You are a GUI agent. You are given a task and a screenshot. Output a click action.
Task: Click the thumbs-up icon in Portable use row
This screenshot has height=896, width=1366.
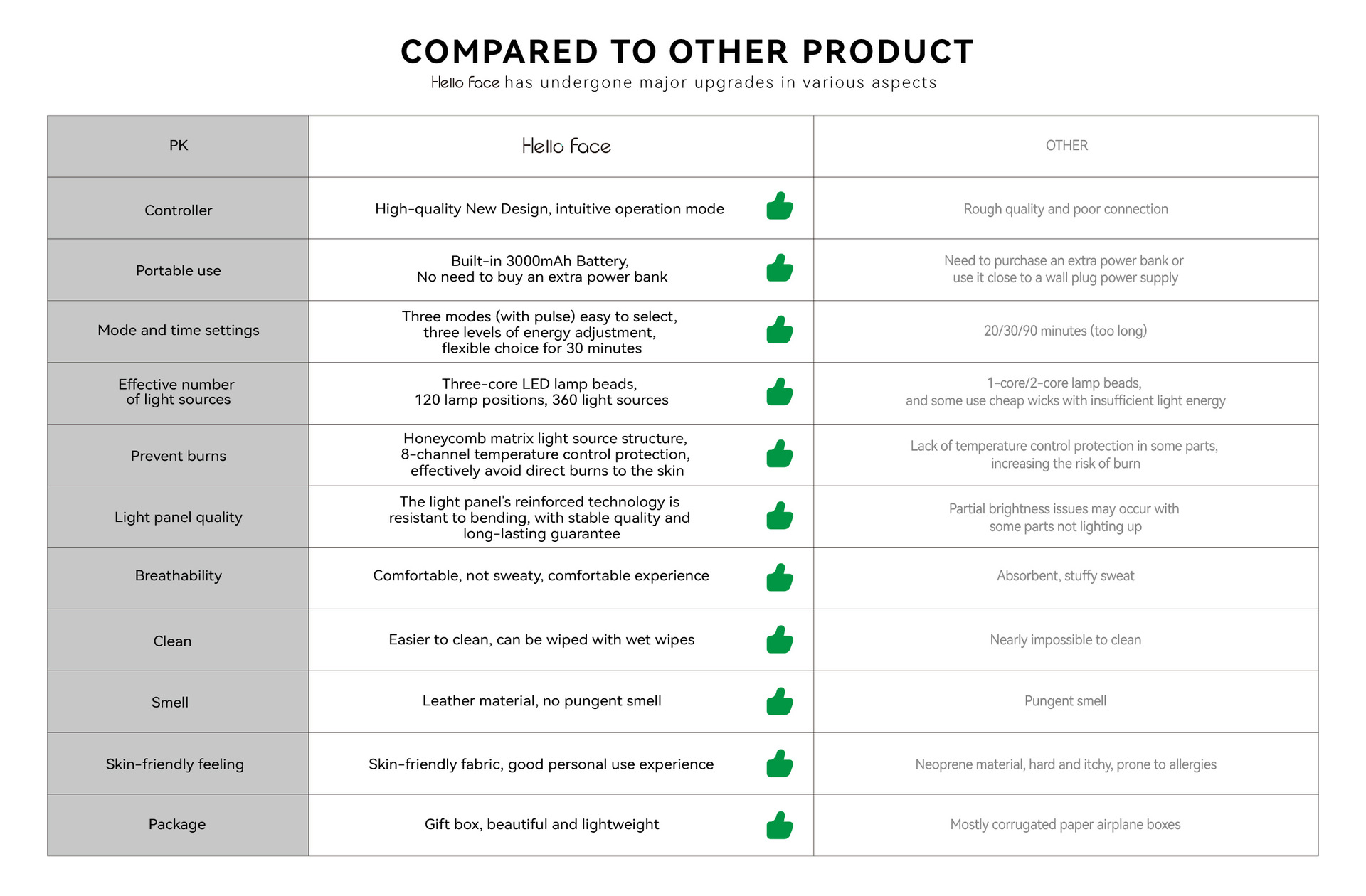pyautogui.click(x=780, y=269)
